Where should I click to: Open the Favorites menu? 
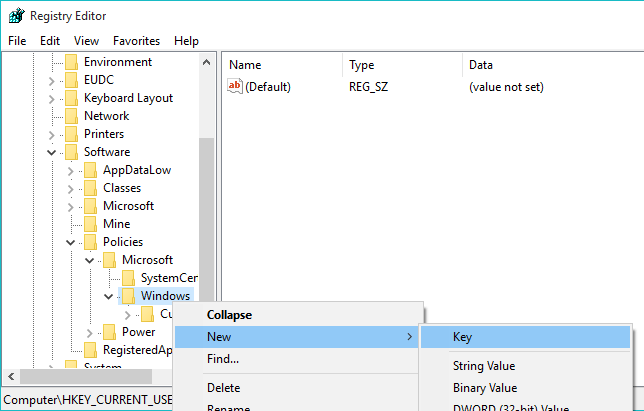pos(136,41)
